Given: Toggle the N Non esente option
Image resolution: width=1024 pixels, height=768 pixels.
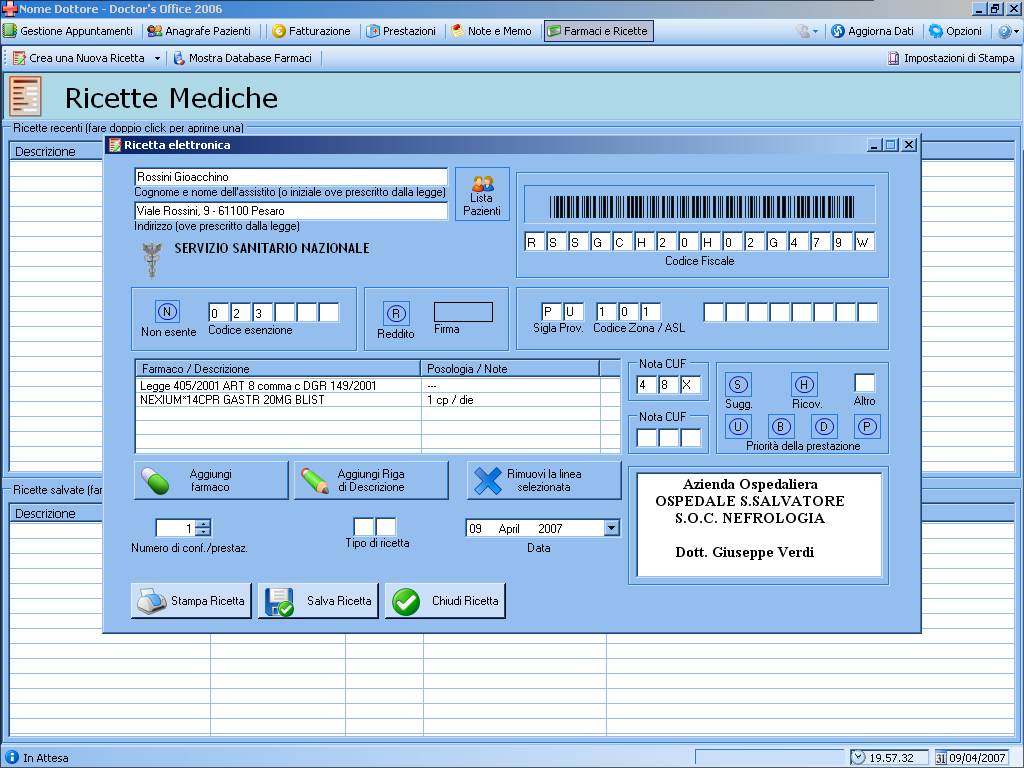Looking at the screenshot, I should pyautogui.click(x=167, y=312).
